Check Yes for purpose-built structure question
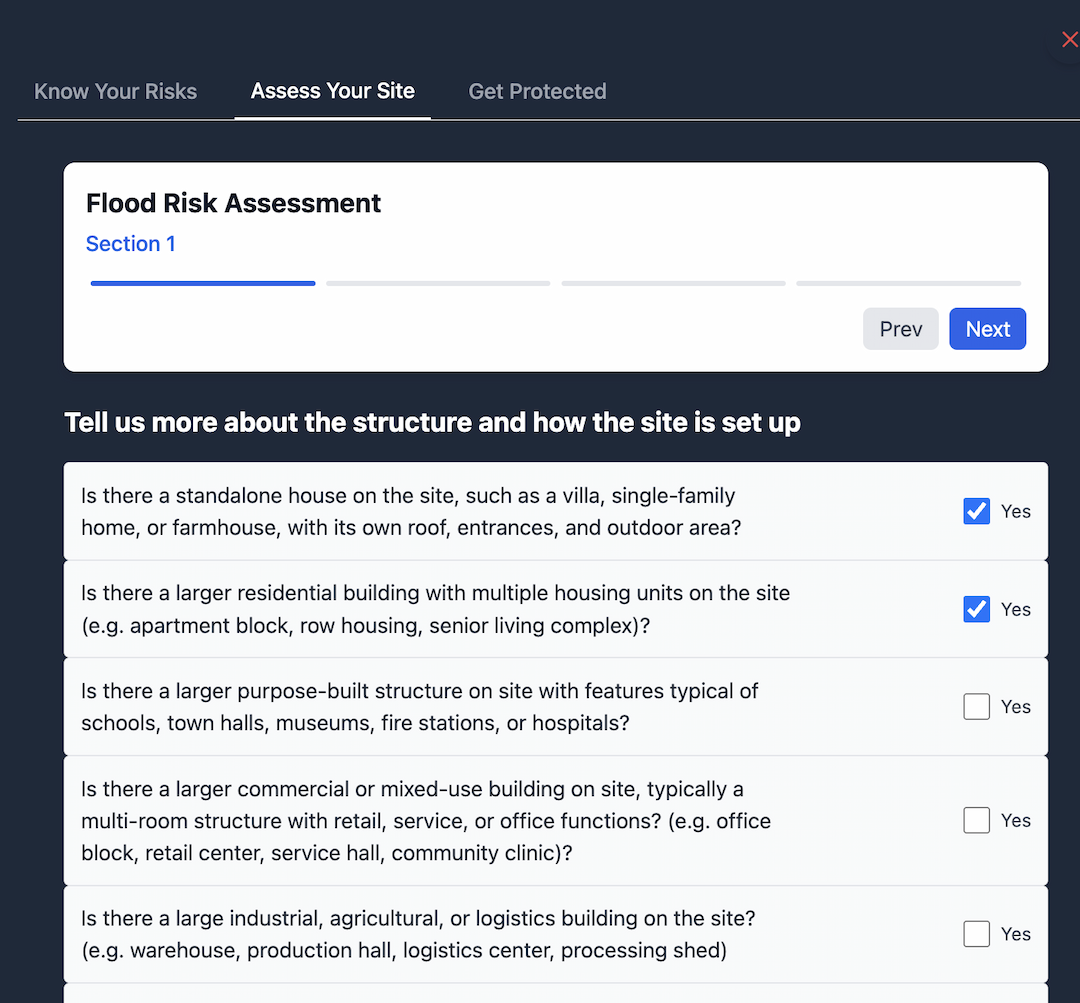 pos(976,707)
